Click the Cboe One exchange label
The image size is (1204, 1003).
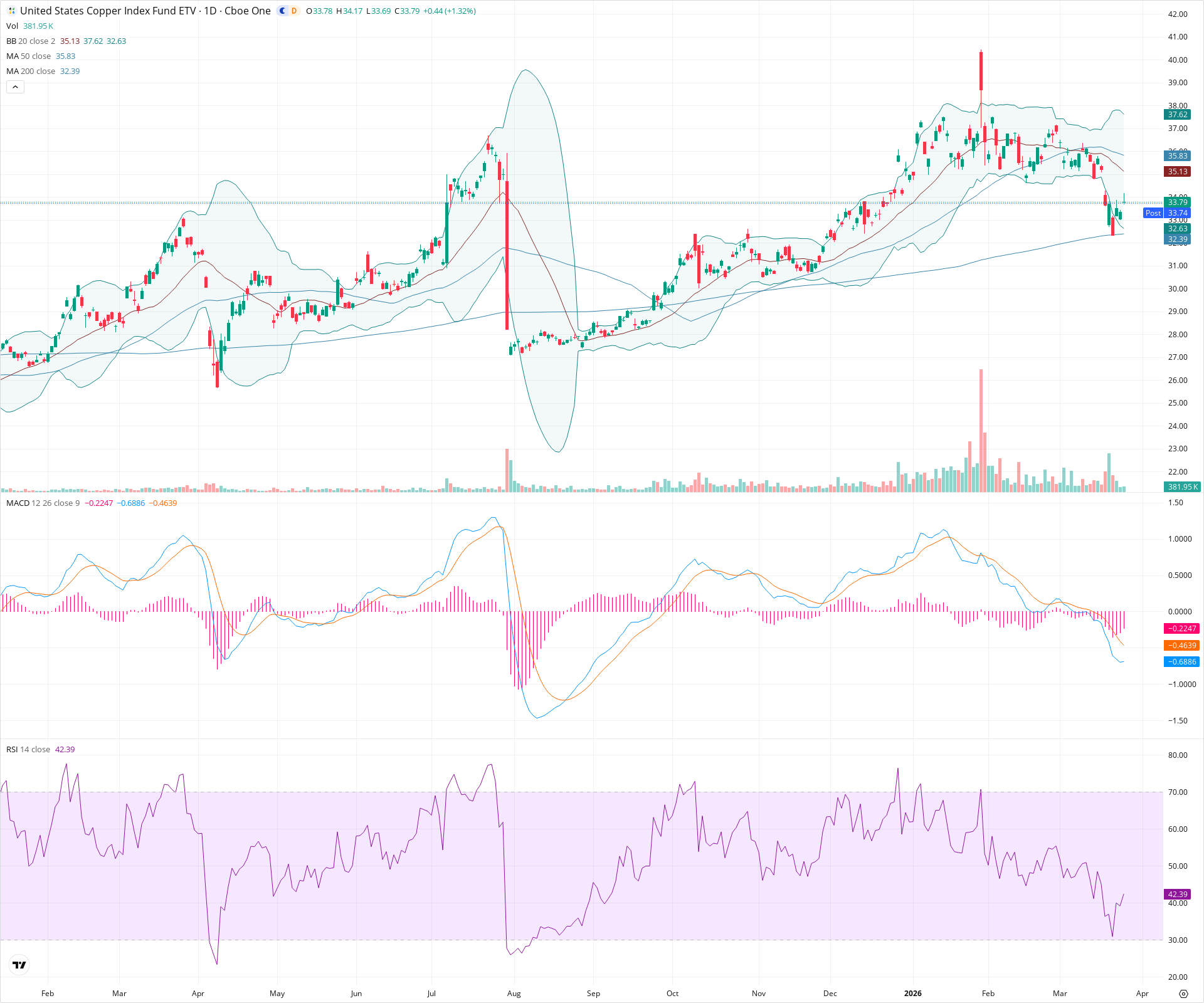coord(248,11)
